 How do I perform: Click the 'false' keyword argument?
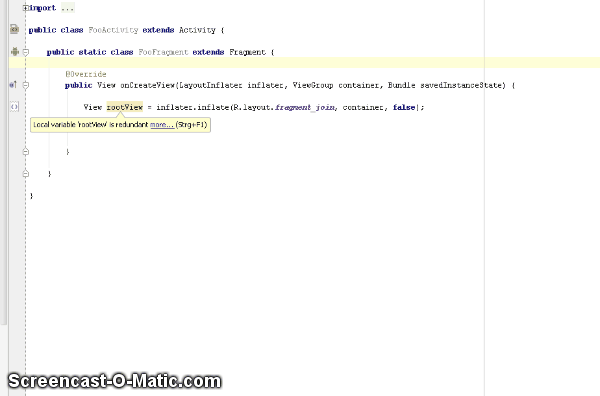click(404, 108)
